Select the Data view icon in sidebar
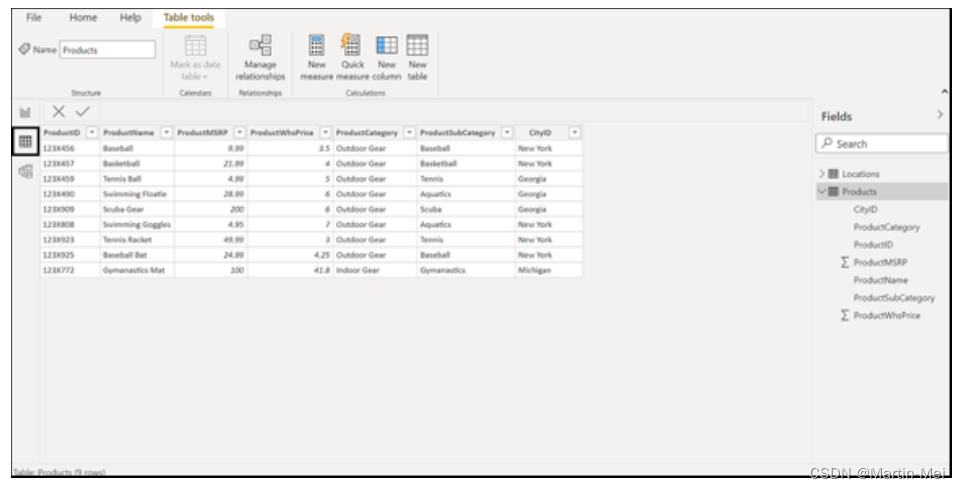 [x=25, y=142]
